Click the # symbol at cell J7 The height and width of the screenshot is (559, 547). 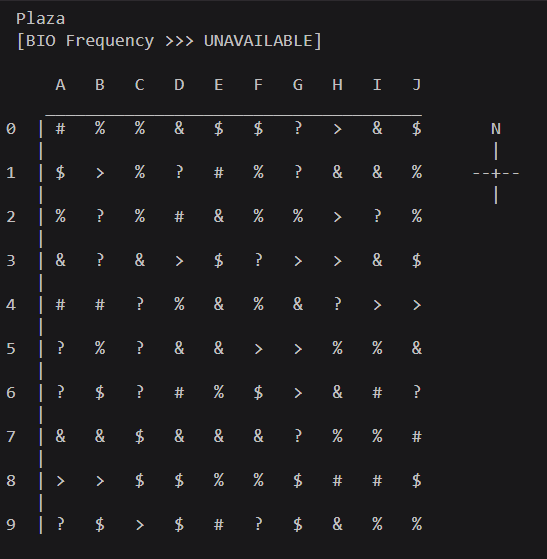coord(416,437)
